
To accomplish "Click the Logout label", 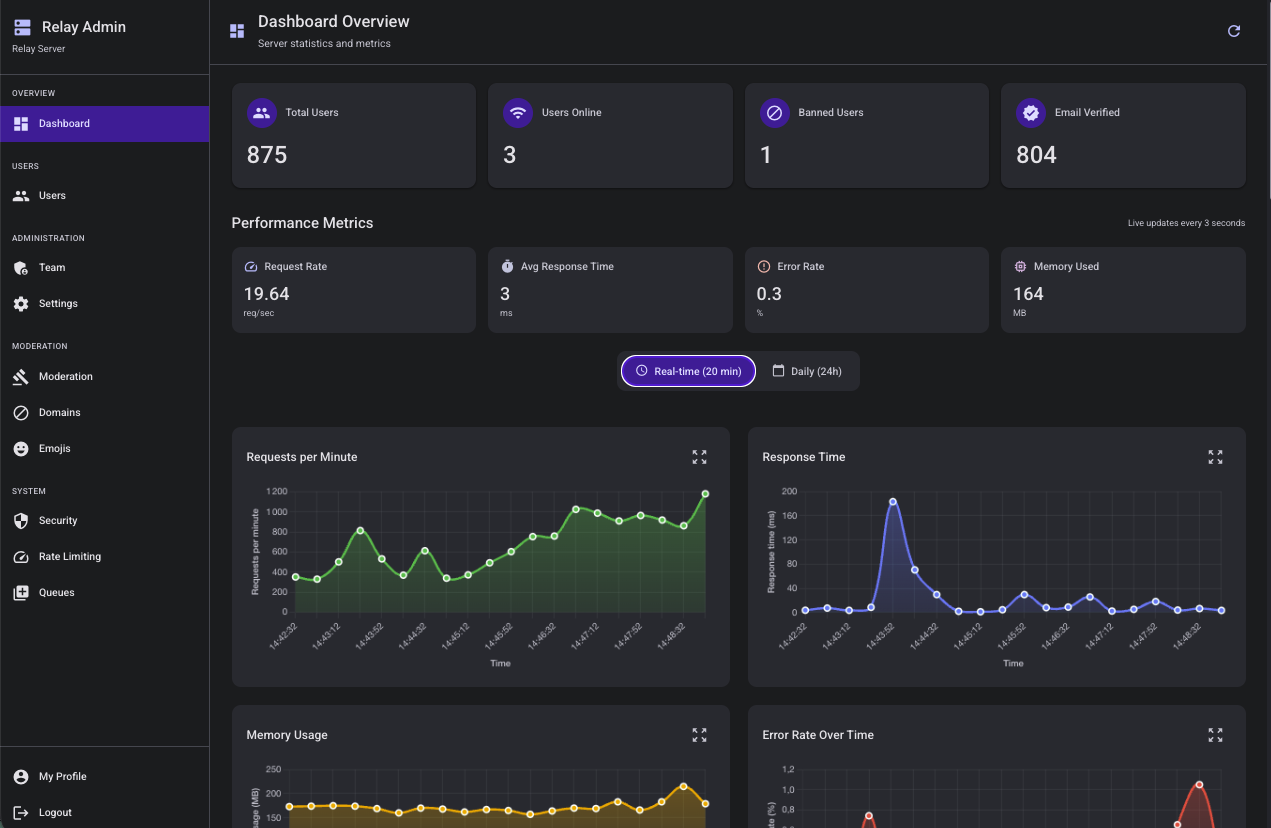I will [55, 813].
